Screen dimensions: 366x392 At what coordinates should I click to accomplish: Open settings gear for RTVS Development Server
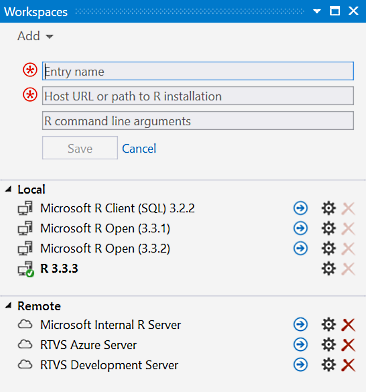pos(328,364)
